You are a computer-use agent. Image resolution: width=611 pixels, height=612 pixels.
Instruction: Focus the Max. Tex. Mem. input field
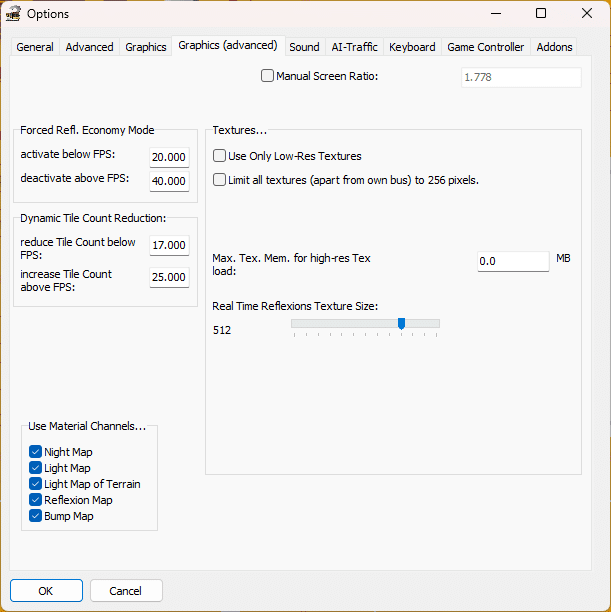click(513, 261)
